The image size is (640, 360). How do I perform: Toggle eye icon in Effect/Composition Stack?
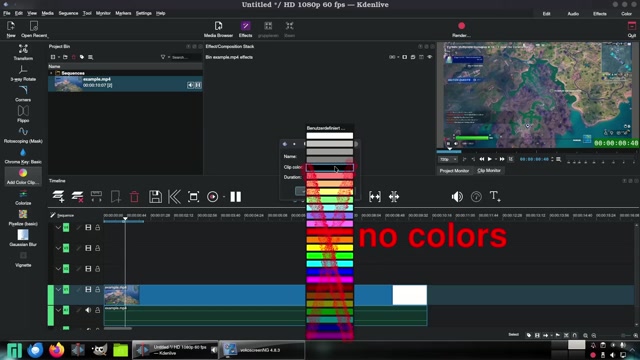[429, 57]
